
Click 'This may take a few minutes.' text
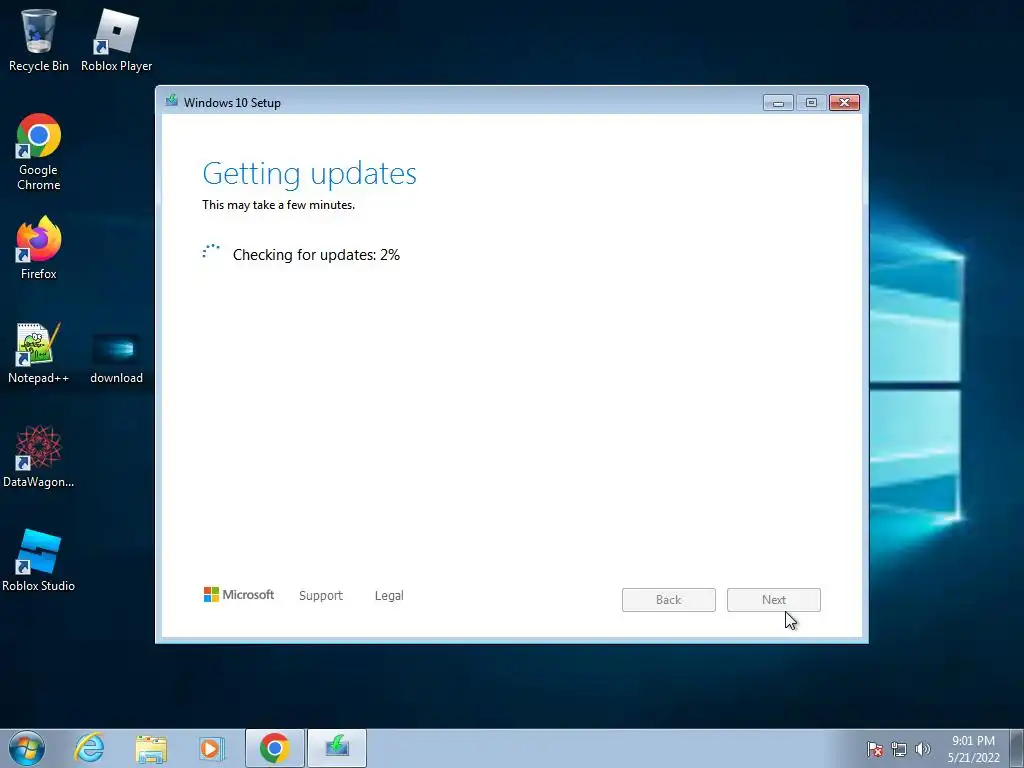(x=278, y=205)
